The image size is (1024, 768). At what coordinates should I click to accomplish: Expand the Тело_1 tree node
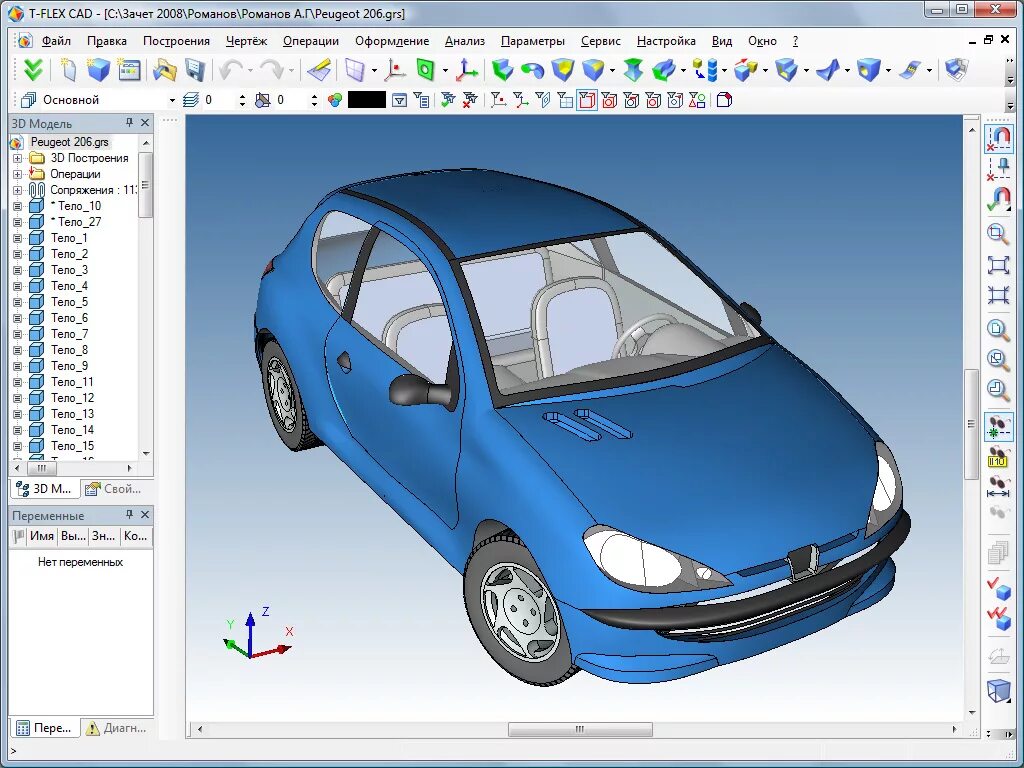coord(18,238)
